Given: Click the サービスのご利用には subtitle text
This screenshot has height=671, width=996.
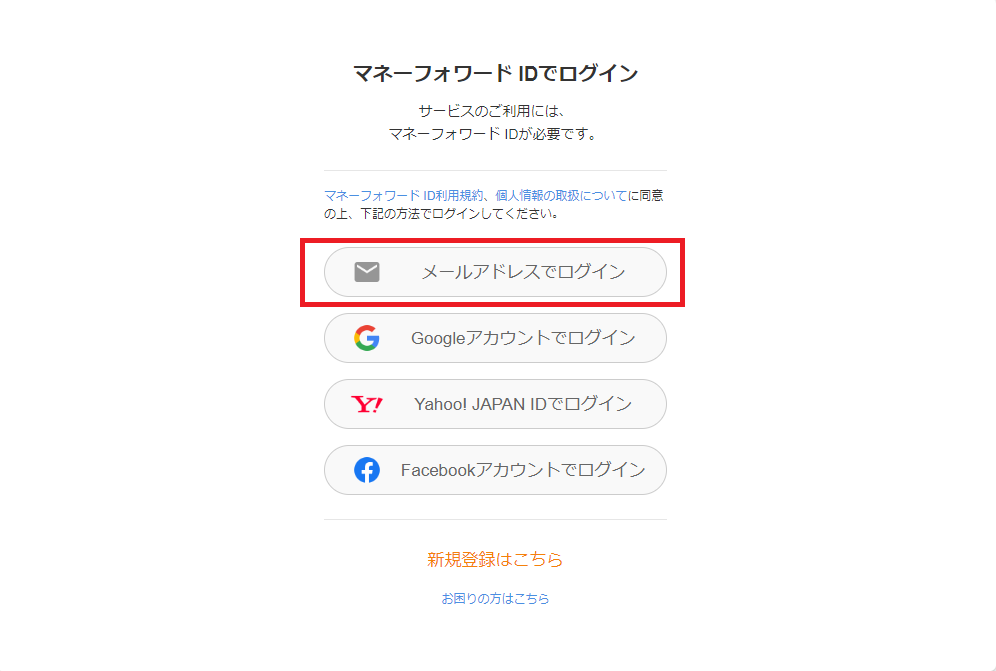Looking at the screenshot, I should (x=492, y=111).
